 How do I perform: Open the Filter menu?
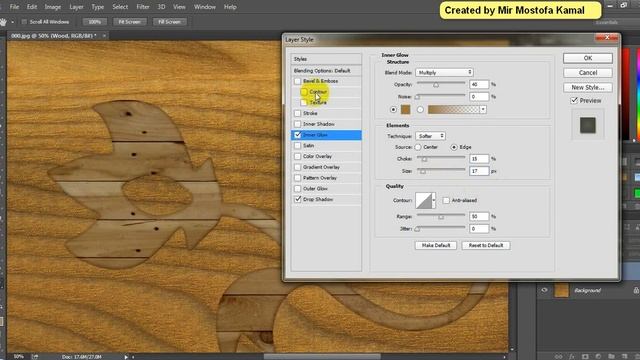pyautogui.click(x=142, y=7)
